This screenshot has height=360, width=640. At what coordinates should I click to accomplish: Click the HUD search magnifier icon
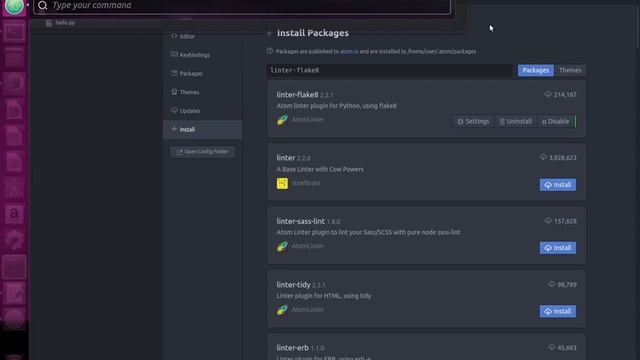pos(42,6)
